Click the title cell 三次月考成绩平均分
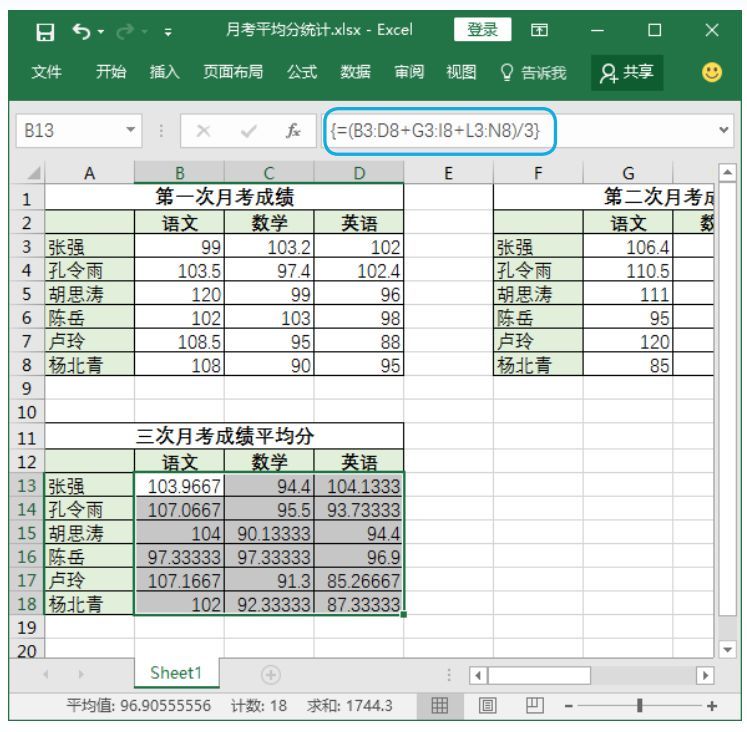 tap(224, 436)
